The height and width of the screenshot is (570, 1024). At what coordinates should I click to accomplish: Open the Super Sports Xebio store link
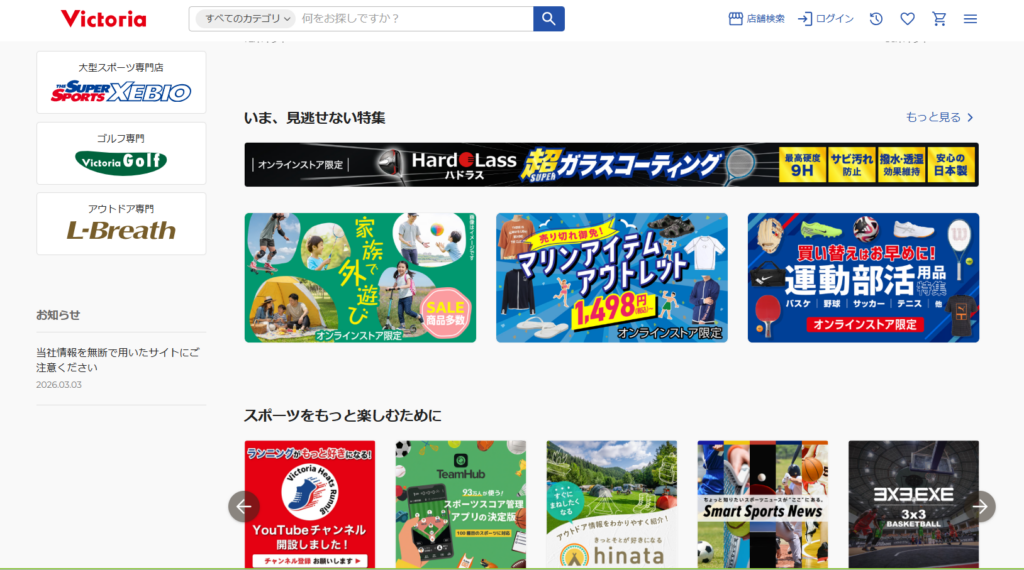(121, 82)
